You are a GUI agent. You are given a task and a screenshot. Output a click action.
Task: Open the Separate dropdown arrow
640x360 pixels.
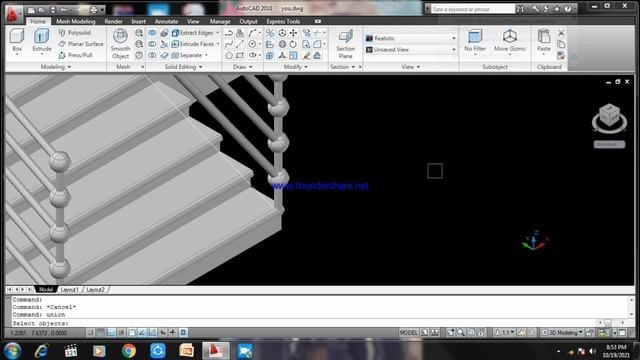pyautogui.click(x=207, y=55)
